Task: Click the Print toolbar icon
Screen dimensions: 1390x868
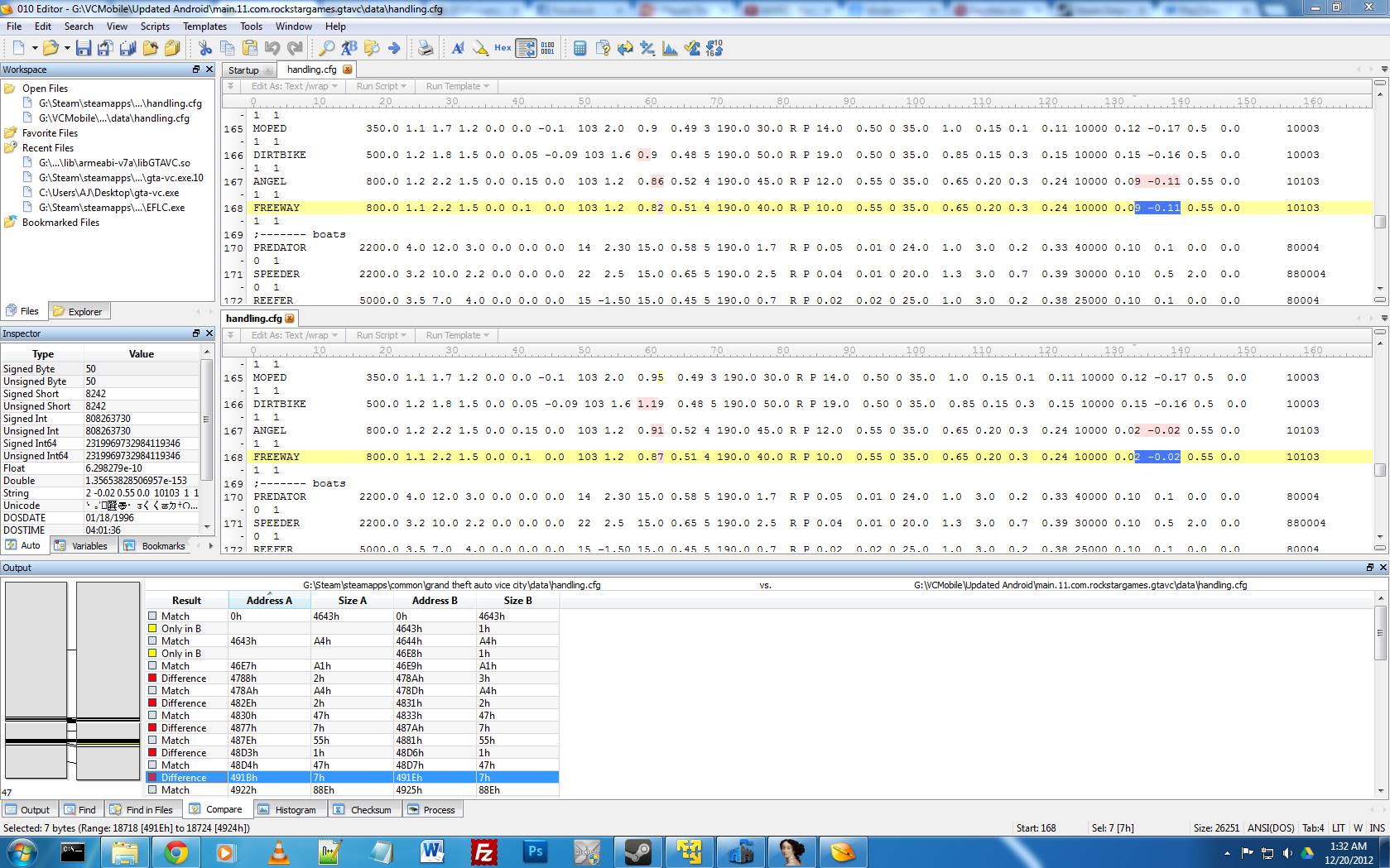Action: tap(425, 48)
